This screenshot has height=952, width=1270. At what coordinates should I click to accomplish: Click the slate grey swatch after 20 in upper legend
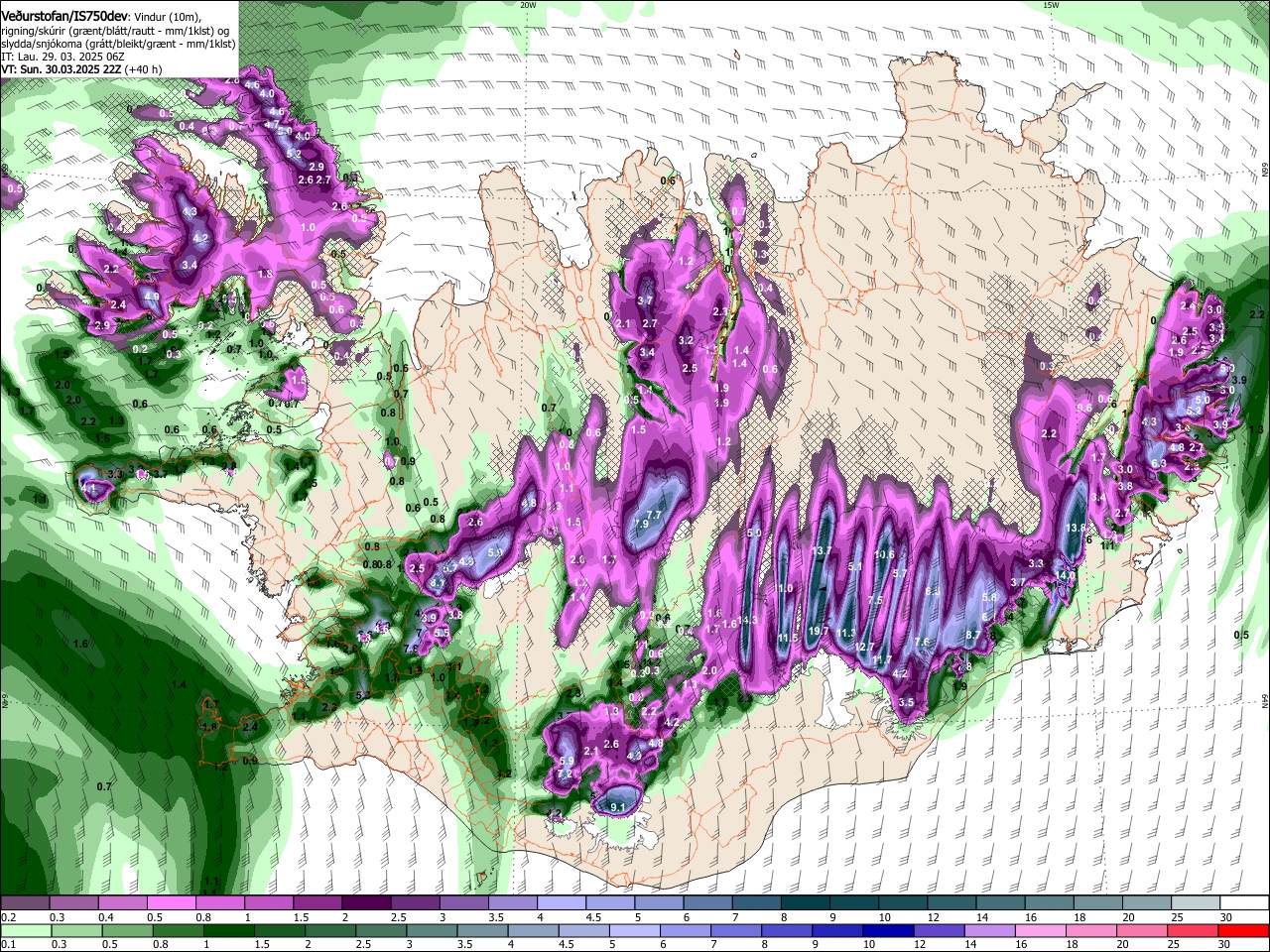click(1147, 903)
